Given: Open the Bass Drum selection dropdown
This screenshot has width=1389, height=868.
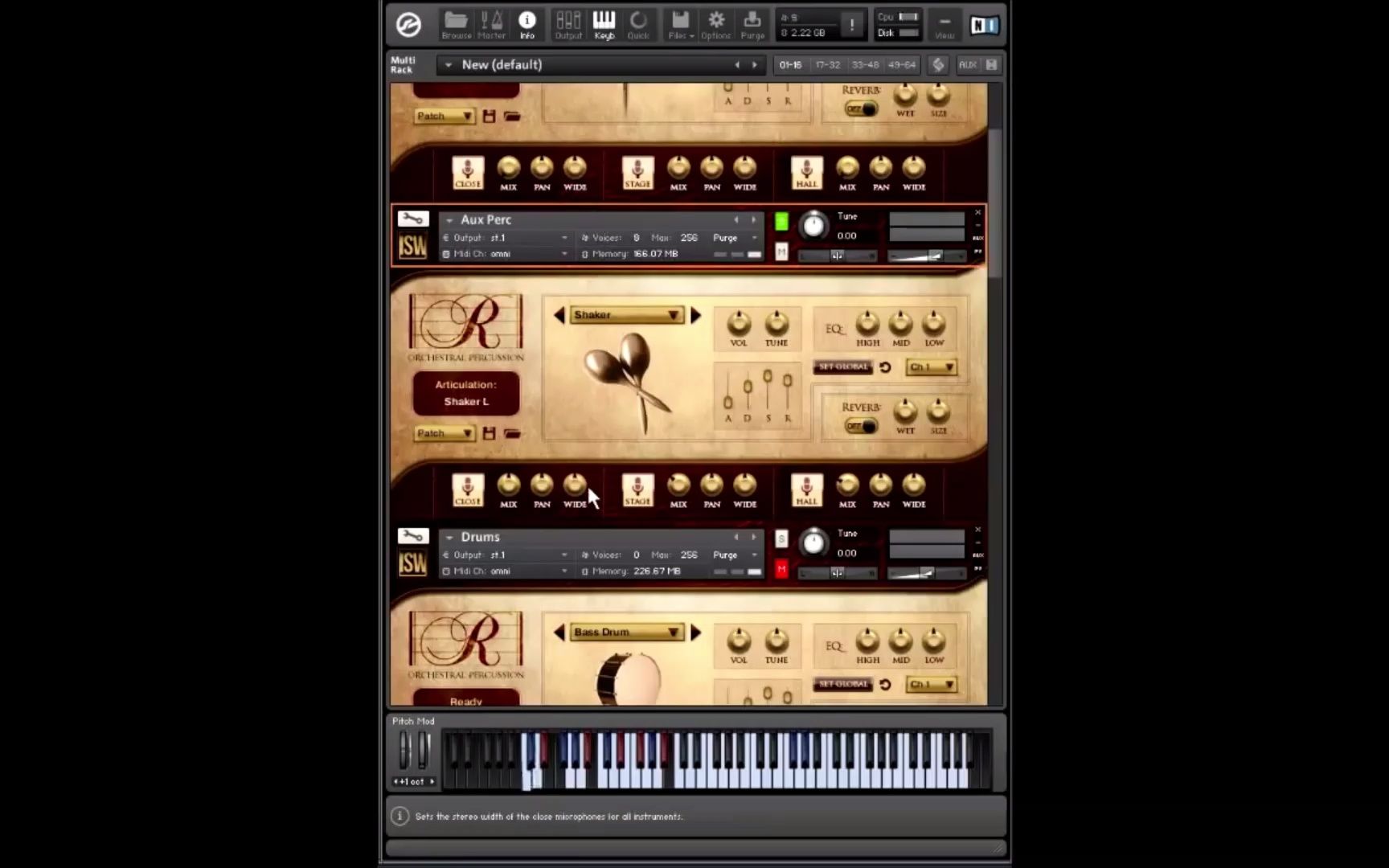Looking at the screenshot, I should coord(626,633).
